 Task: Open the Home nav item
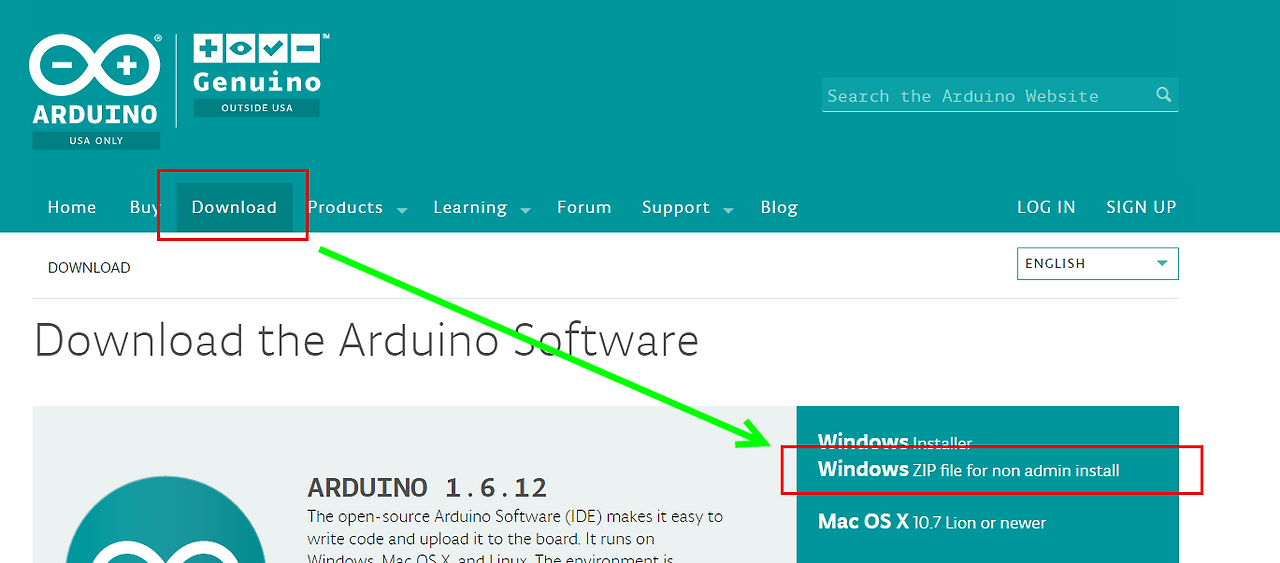[72, 207]
